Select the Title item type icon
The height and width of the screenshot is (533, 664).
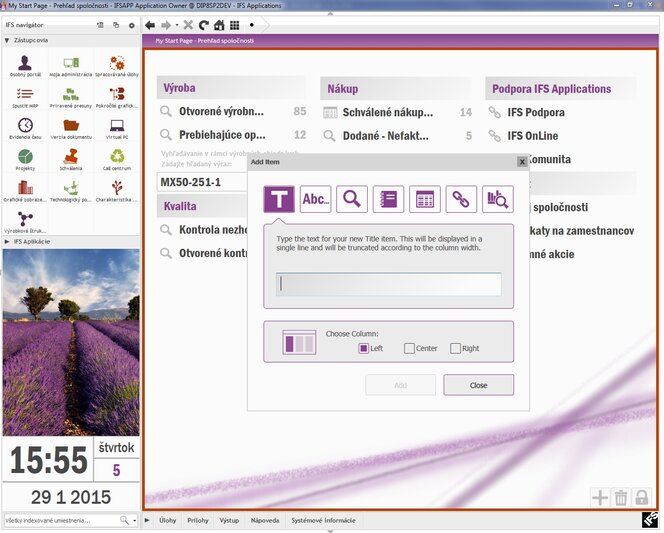pos(279,199)
